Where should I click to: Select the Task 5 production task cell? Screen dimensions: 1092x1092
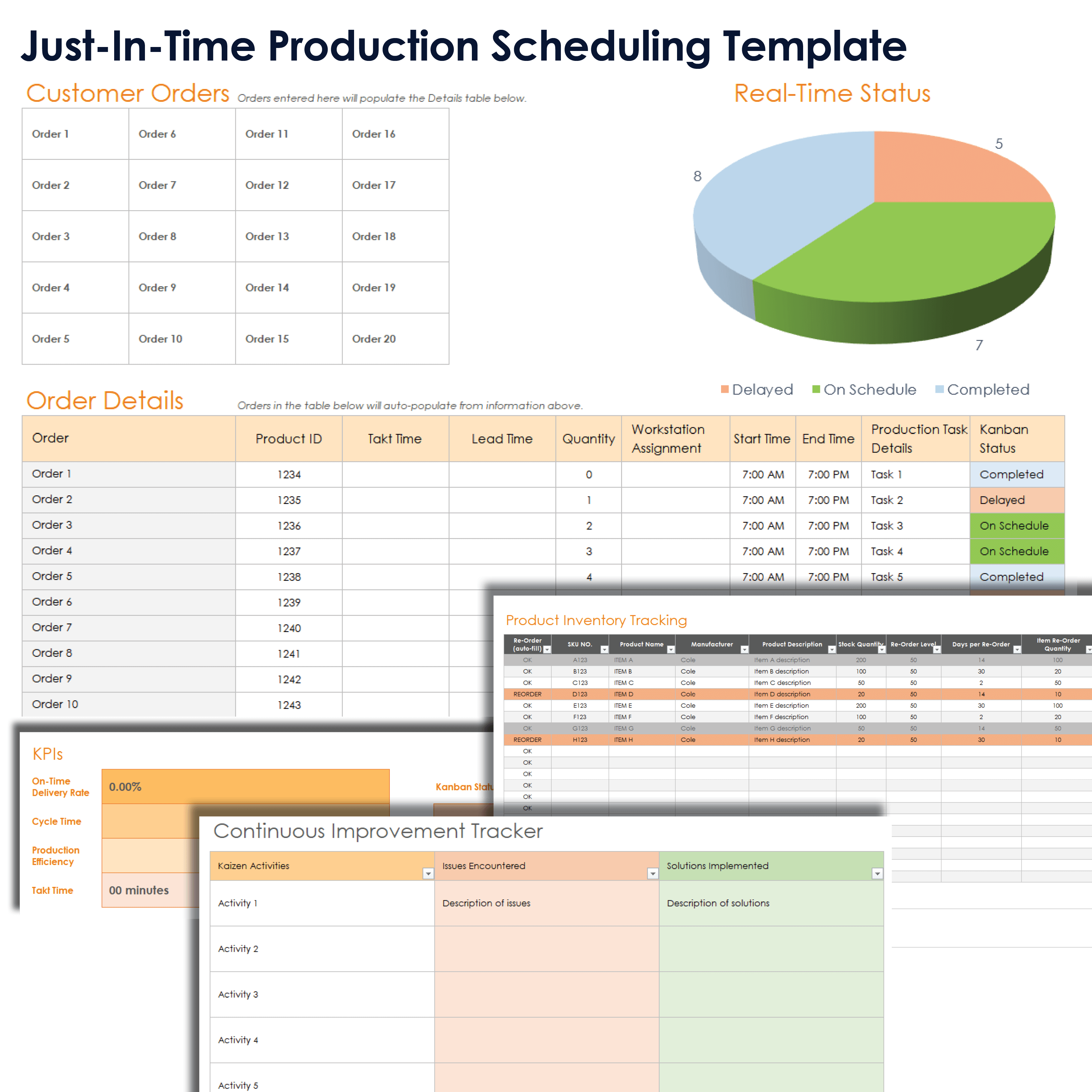(915, 576)
